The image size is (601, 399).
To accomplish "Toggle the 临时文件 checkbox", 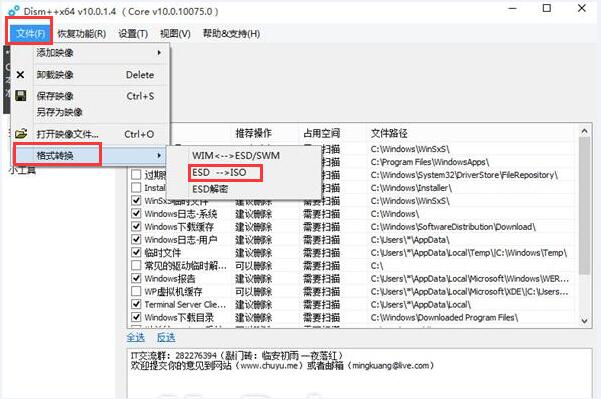I will 136,252.
